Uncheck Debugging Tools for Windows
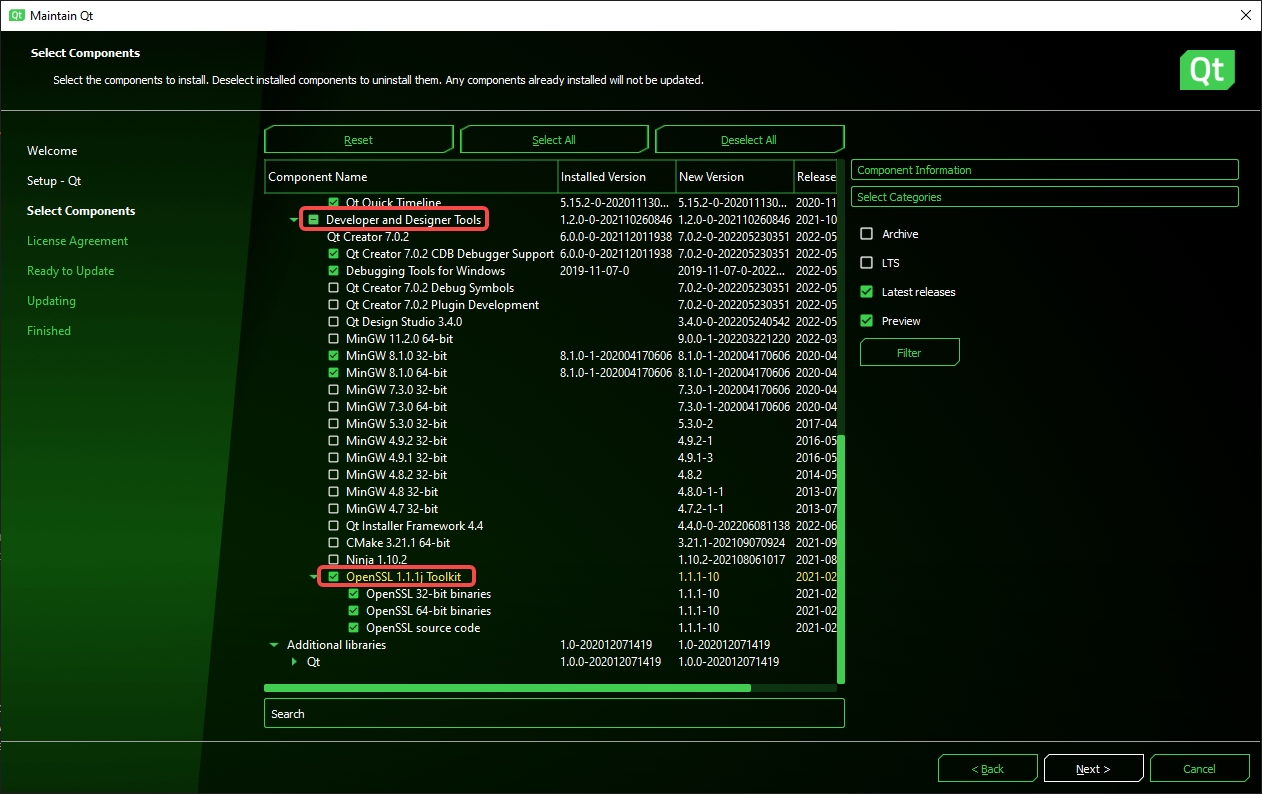 [334, 271]
